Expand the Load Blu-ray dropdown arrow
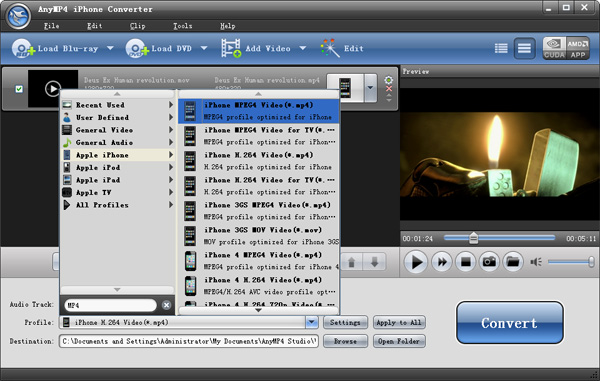Screen dimensions: 600x381 [110, 48]
